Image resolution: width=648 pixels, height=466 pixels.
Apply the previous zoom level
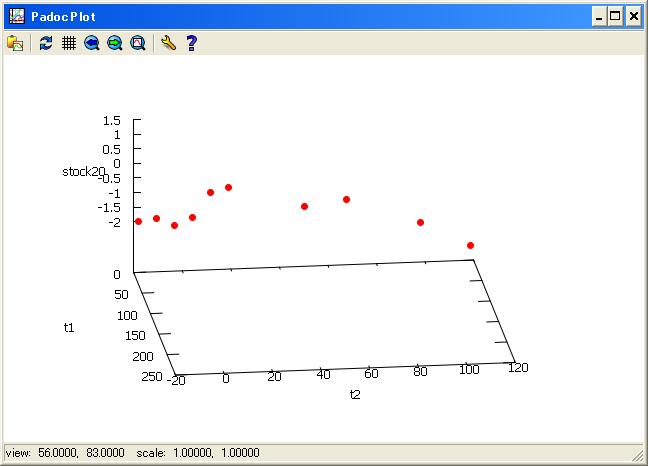click(x=92, y=43)
